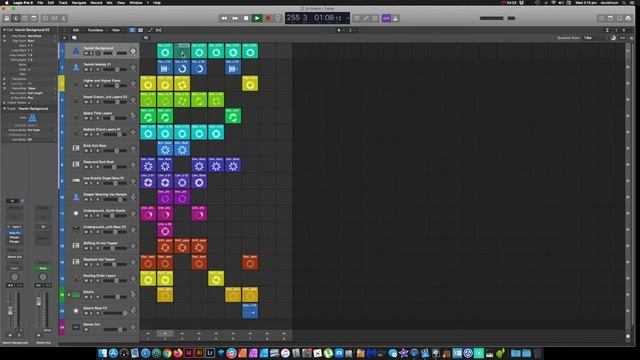Open the Browsers button at the far right
640x360 pixels.
point(628,18)
